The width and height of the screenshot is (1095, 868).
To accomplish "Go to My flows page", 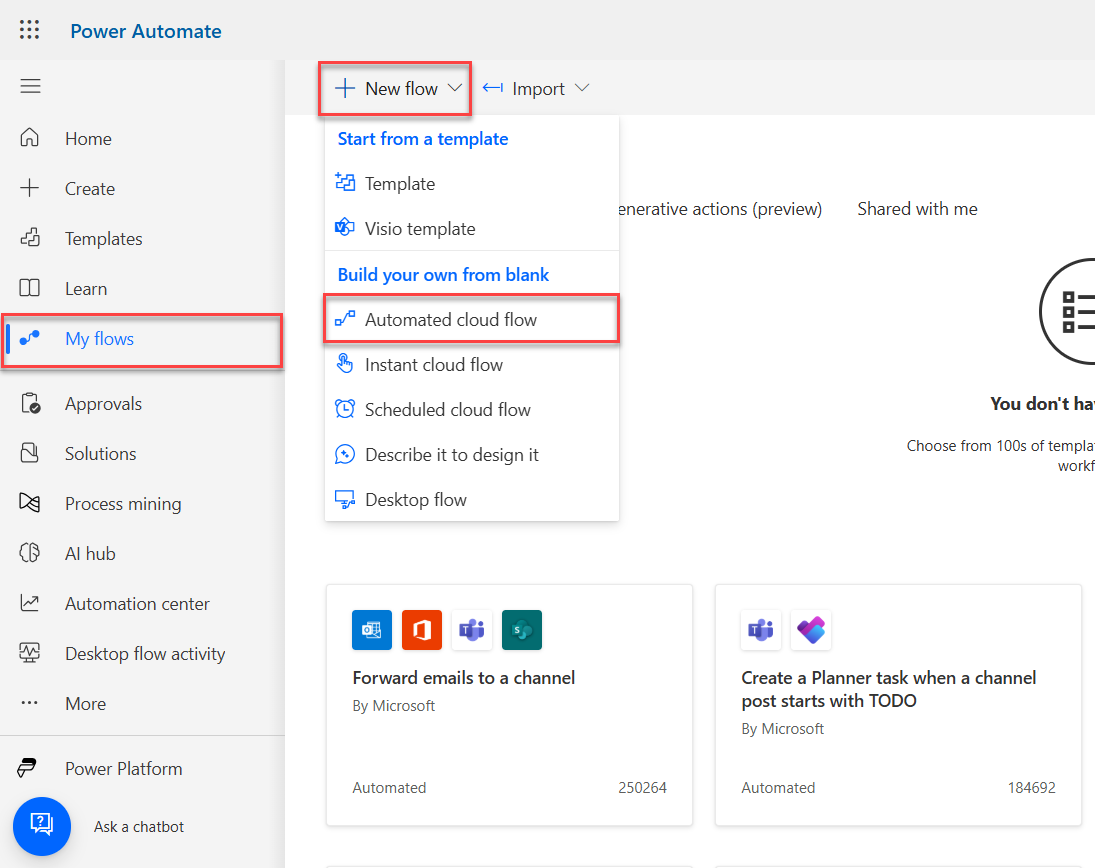I will click(142, 339).
